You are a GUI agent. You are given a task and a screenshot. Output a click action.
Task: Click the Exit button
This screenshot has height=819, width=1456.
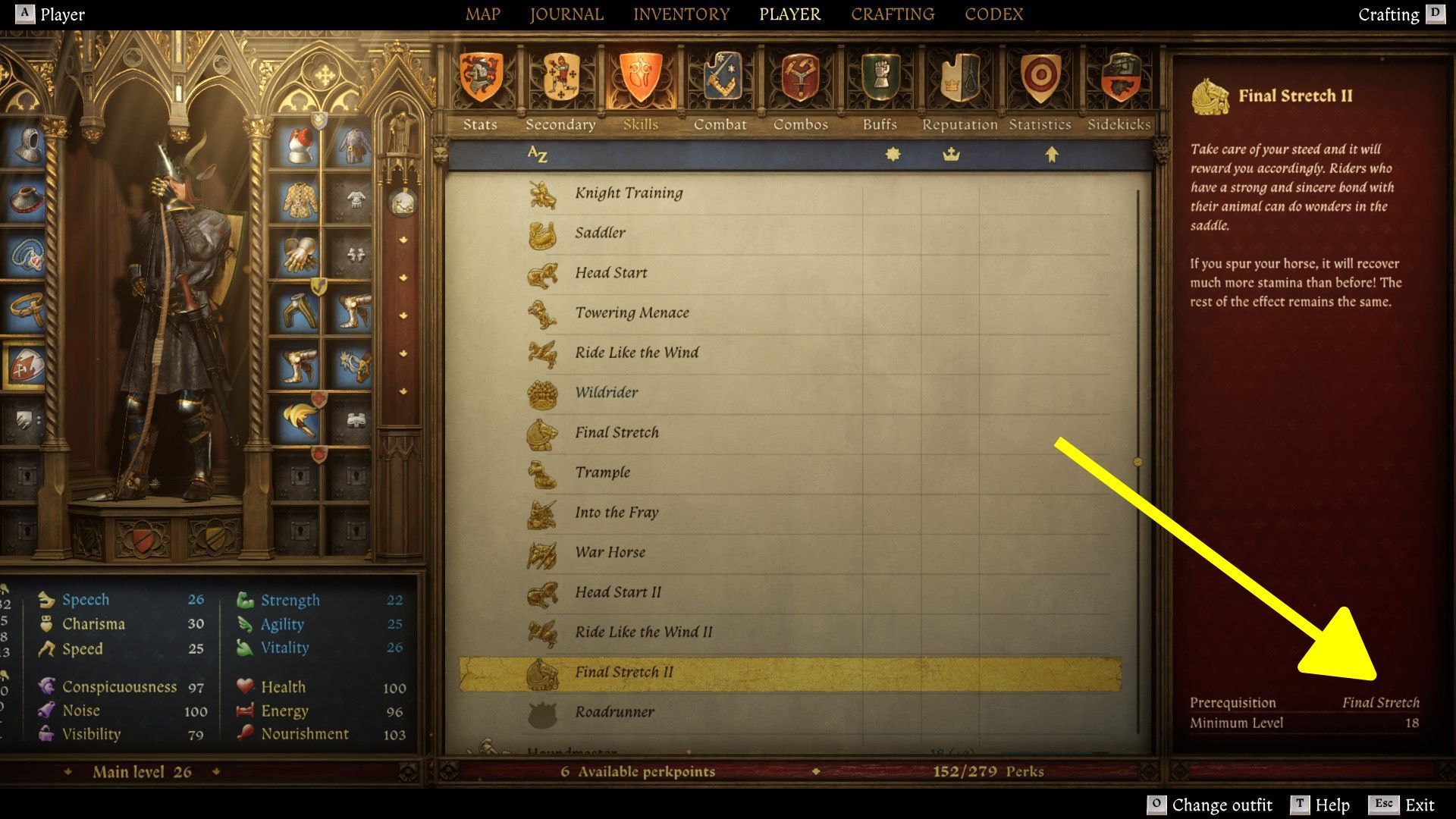click(x=1402, y=805)
